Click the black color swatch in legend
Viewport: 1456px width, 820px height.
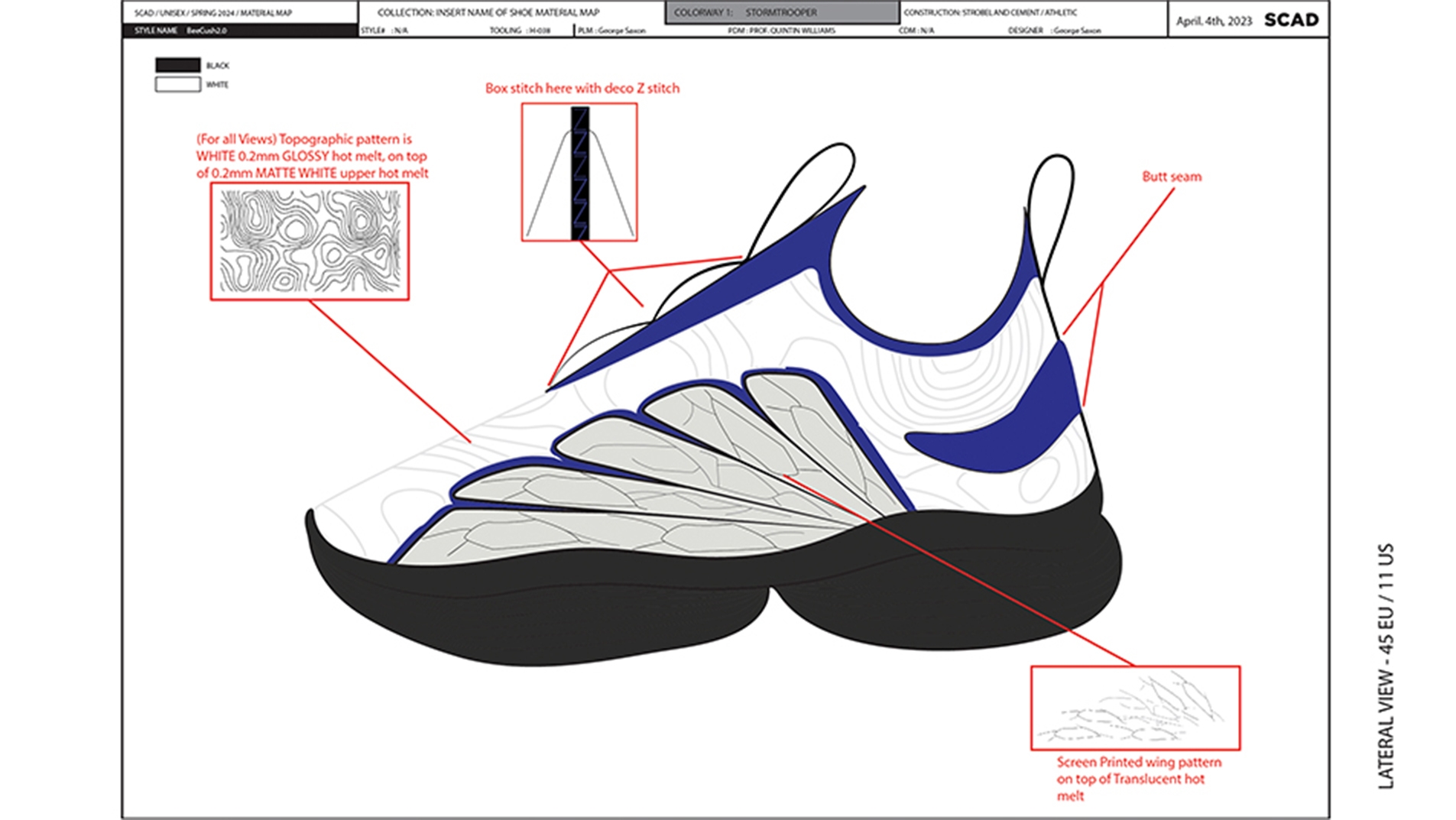(x=177, y=66)
